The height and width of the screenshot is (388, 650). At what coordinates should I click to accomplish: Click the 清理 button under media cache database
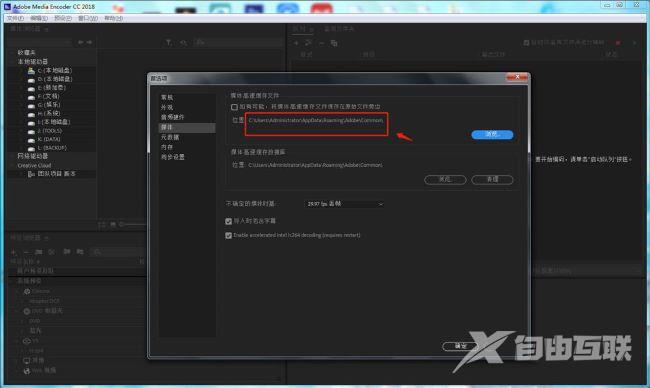tap(492, 179)
